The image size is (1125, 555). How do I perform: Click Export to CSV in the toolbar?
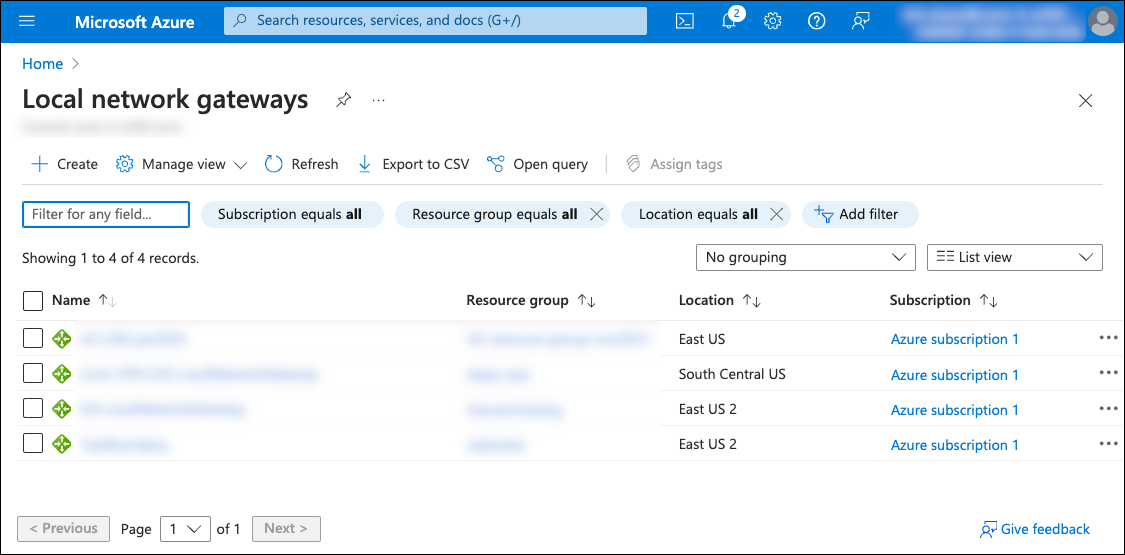[x=413, y=164]
